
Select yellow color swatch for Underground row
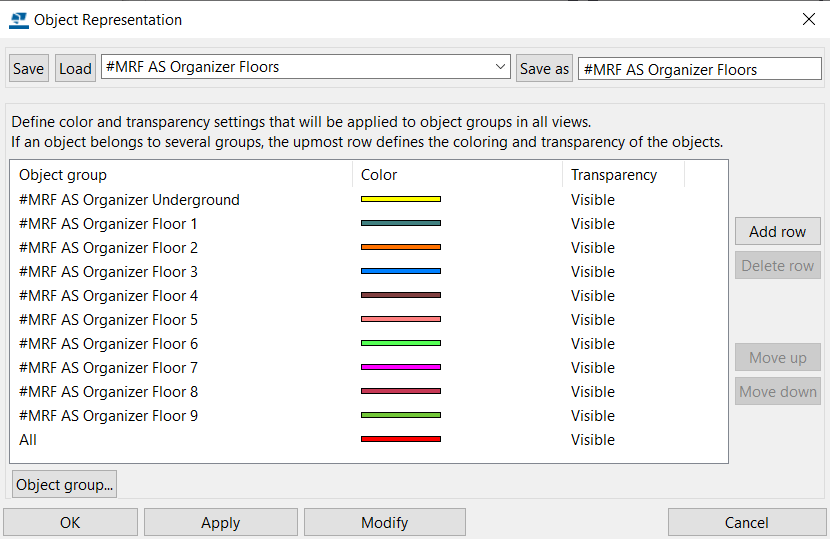coord(401,200)
